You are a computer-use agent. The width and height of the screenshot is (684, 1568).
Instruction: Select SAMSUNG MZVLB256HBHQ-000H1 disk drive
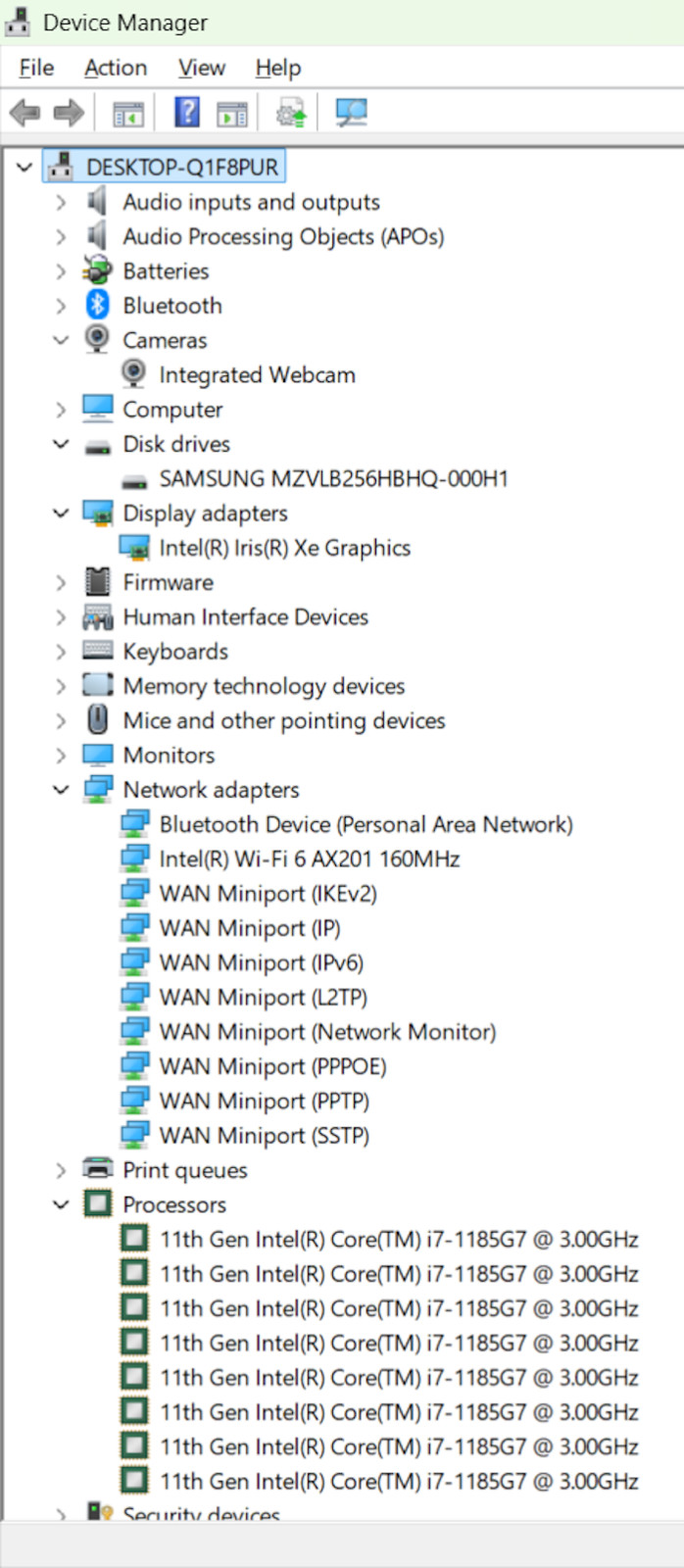pyautogui.click(x=334, y=478)
